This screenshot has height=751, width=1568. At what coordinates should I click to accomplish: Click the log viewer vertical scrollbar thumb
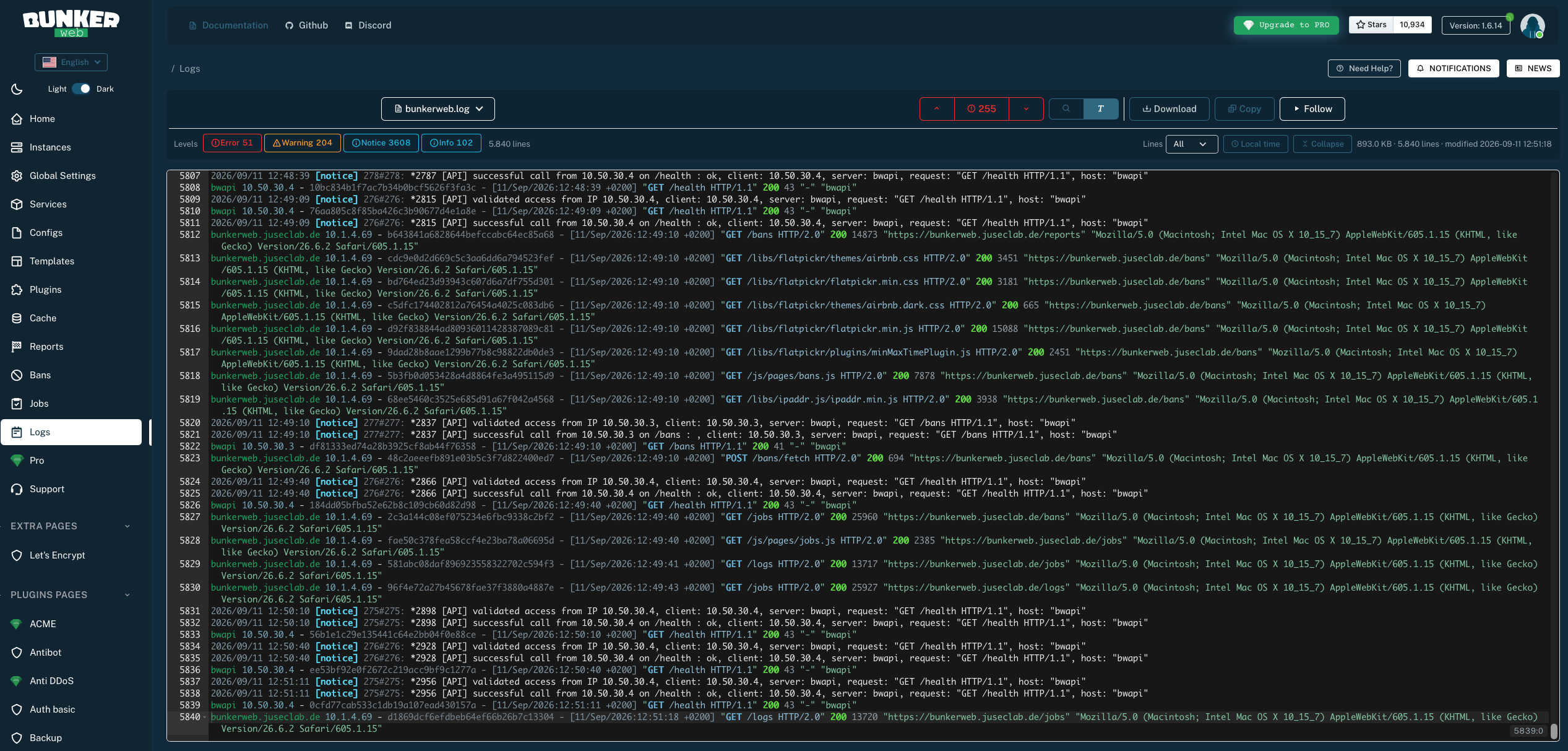pyautogui.click(x=1554, y=732)
